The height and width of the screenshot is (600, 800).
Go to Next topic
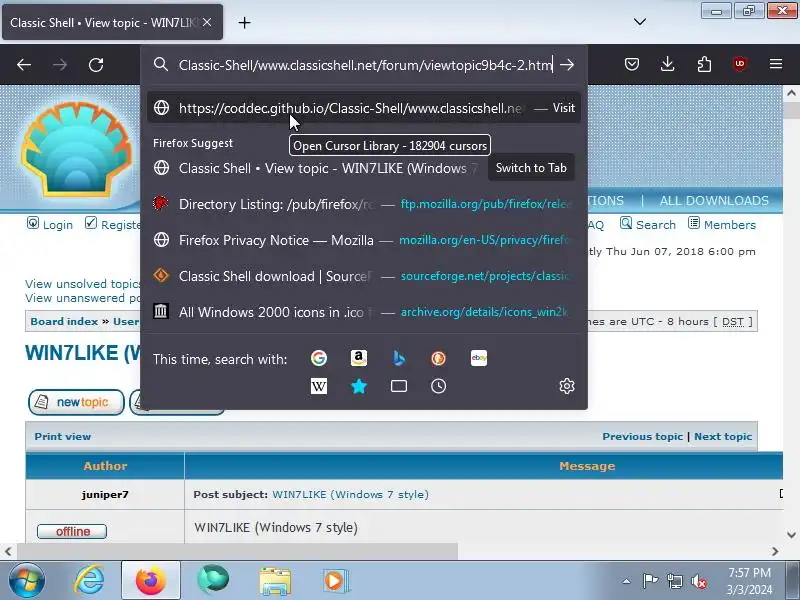723,436
